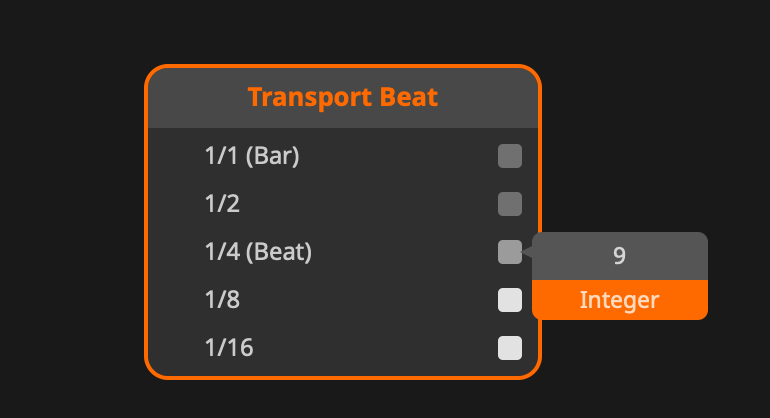The width and height of the screenshot is (770, 418).
Task: Click header bar left of Transport Beat title
Action: coord(195,98)
